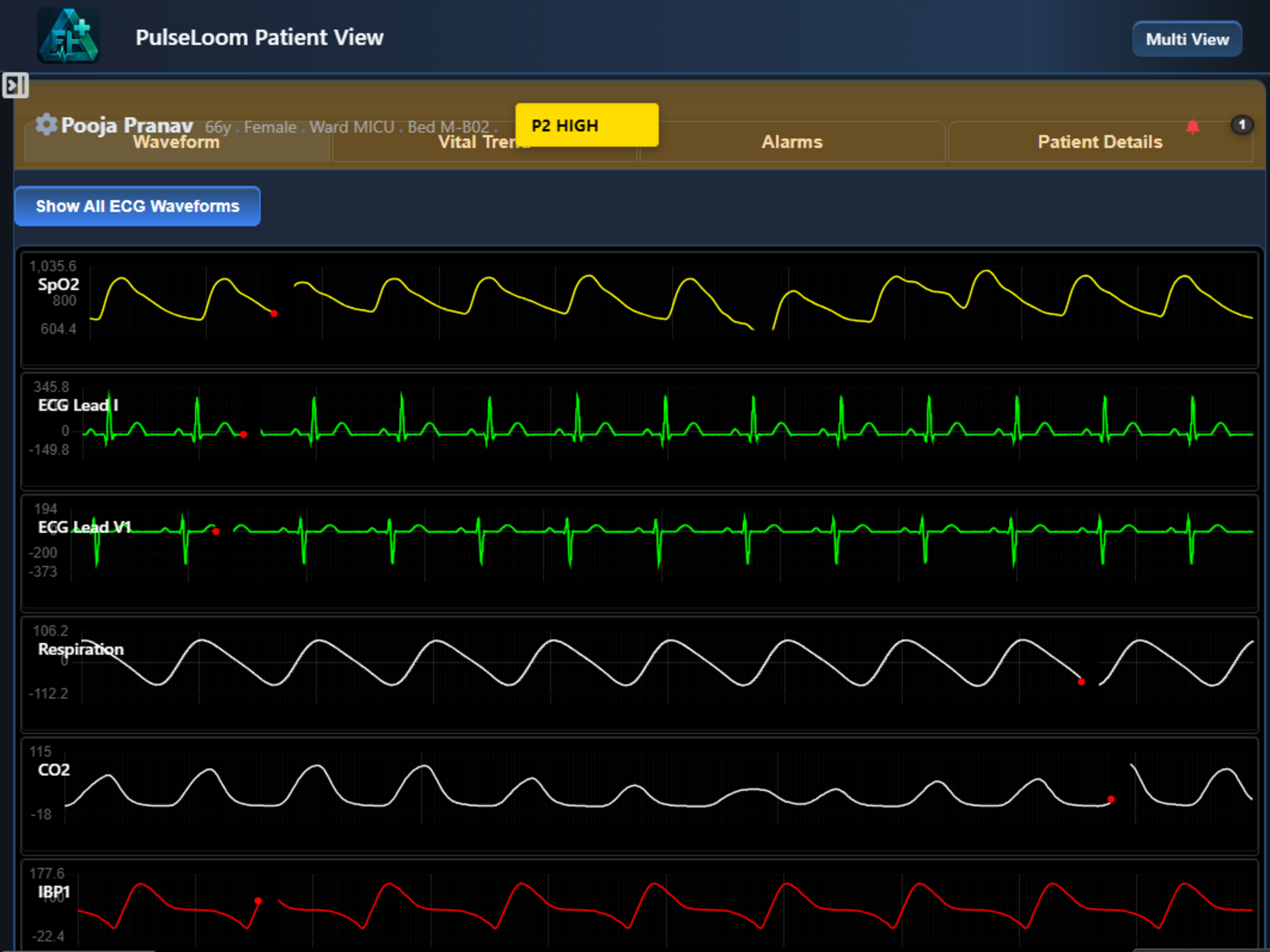This screenshot has height=952, width=1270.
Task: Click the red sweep marker on SpO2 trace
Action: pos(273,313)
